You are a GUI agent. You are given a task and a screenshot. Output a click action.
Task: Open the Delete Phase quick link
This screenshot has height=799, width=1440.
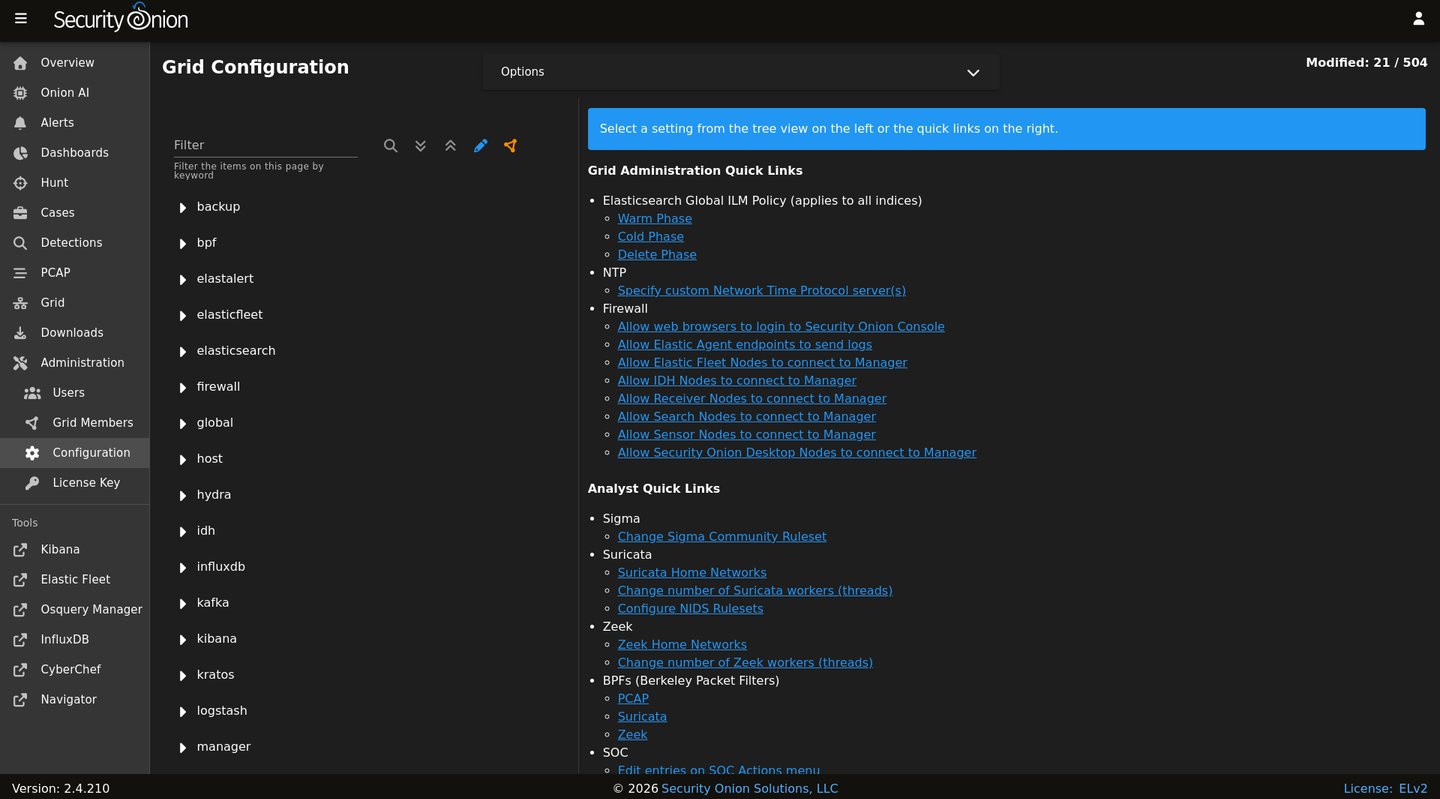click(657, 255)
